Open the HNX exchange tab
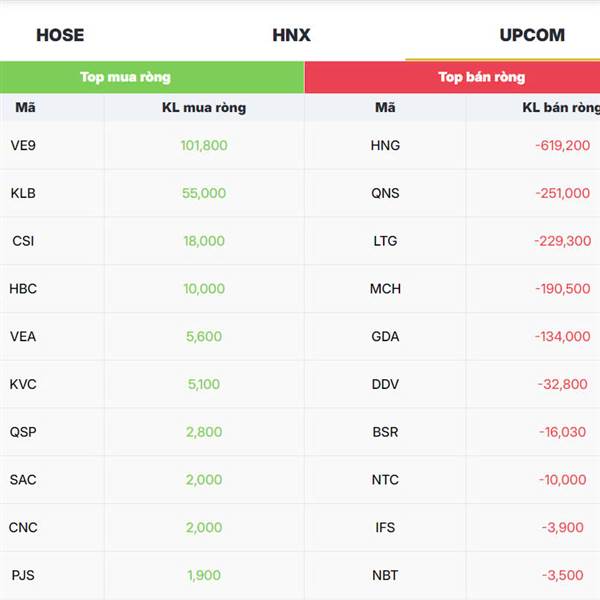Image resolution: width=600 pixels, height=600 pixels. pyautogui.click(x=291, y=35)
